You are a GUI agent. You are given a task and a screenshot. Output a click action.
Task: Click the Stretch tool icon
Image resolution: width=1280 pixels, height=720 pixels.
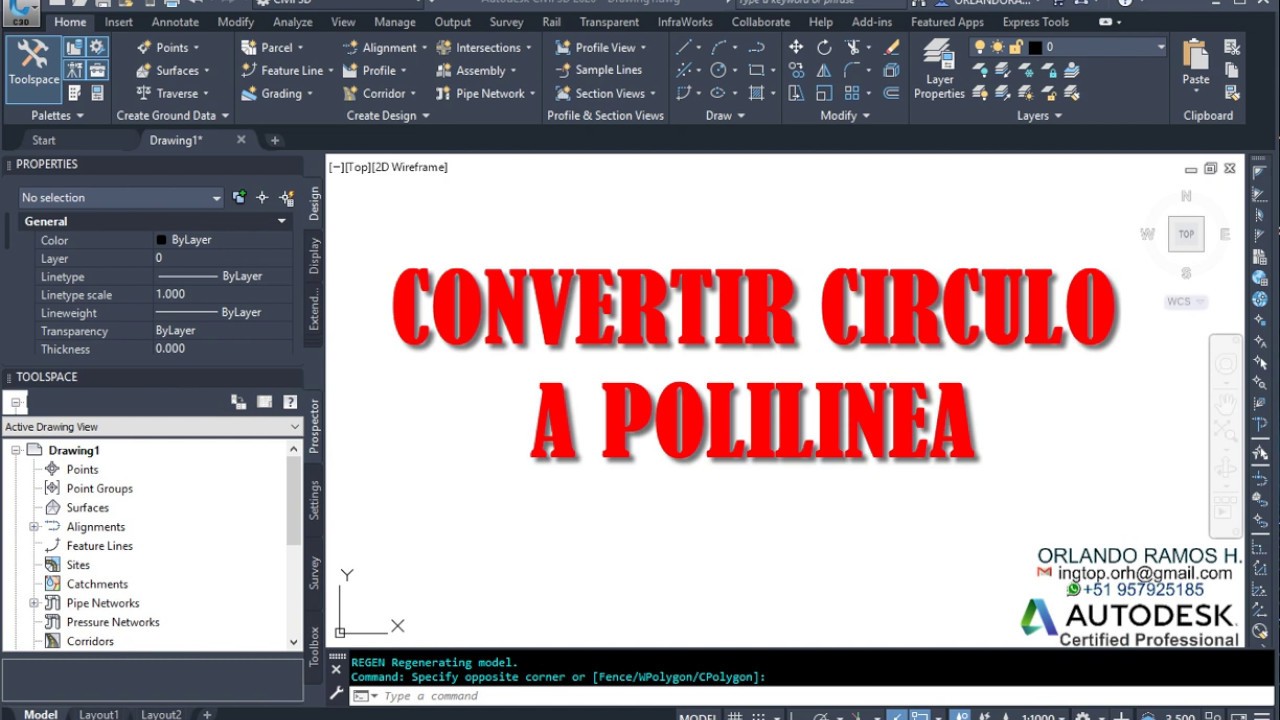pyautogui.click(x=796, y=93)
